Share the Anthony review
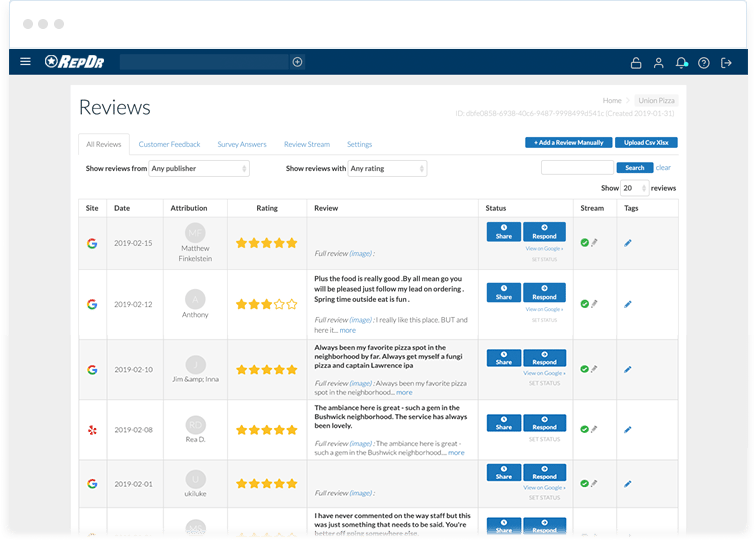This screenshot has width=755, height=540. [504, 292]
